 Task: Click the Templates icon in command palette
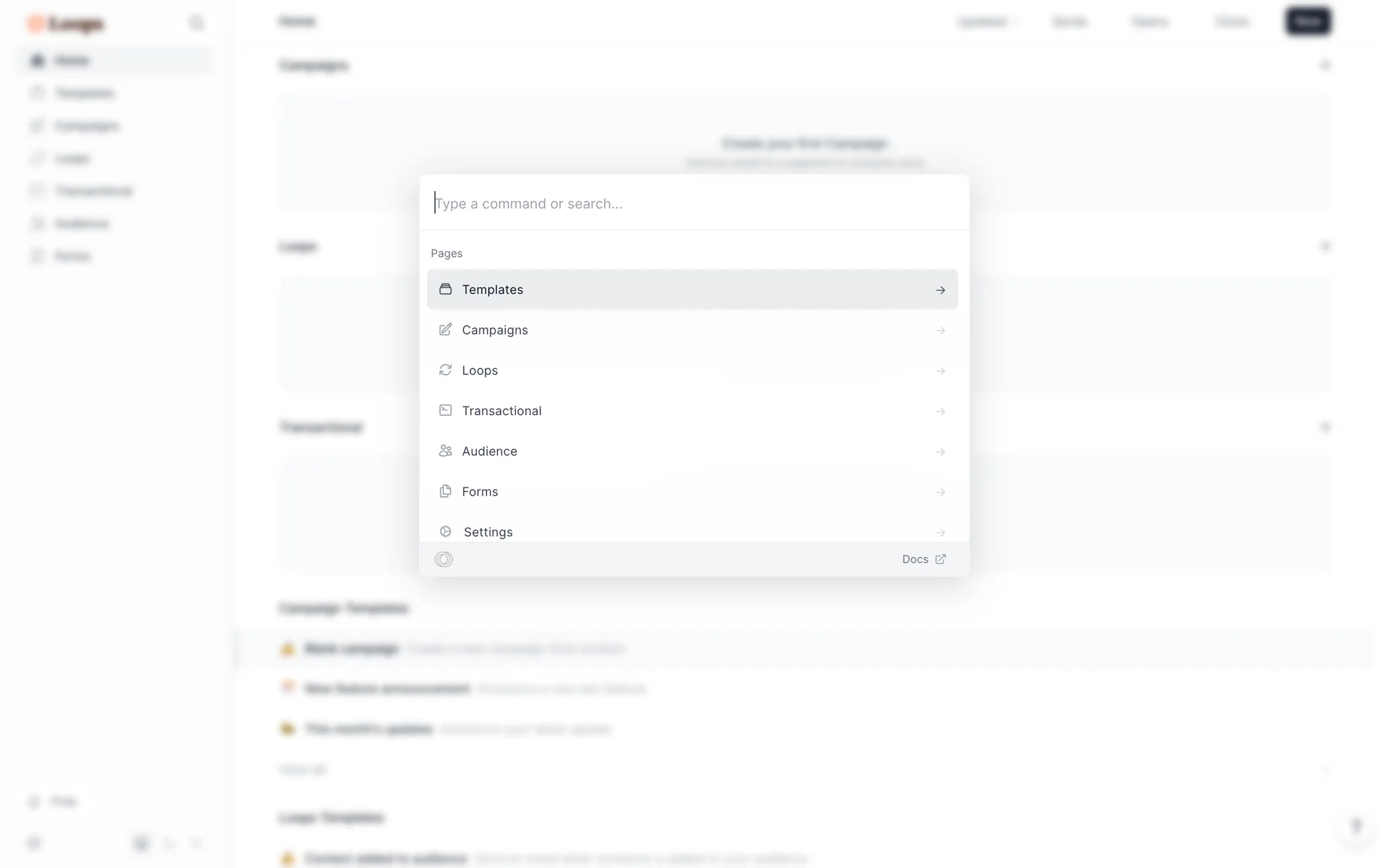tap(446, 289)
